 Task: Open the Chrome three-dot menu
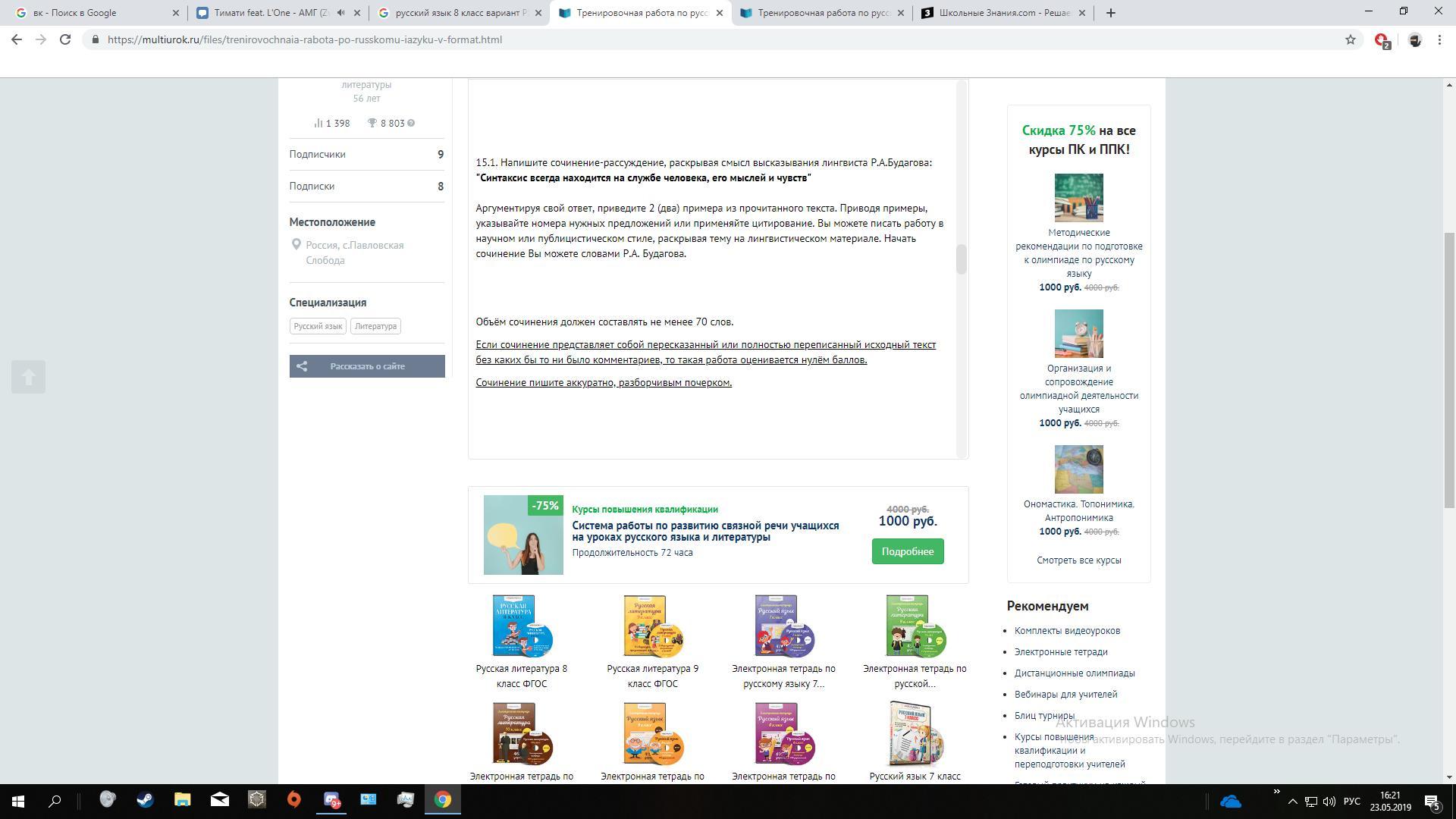[1439, 39]
